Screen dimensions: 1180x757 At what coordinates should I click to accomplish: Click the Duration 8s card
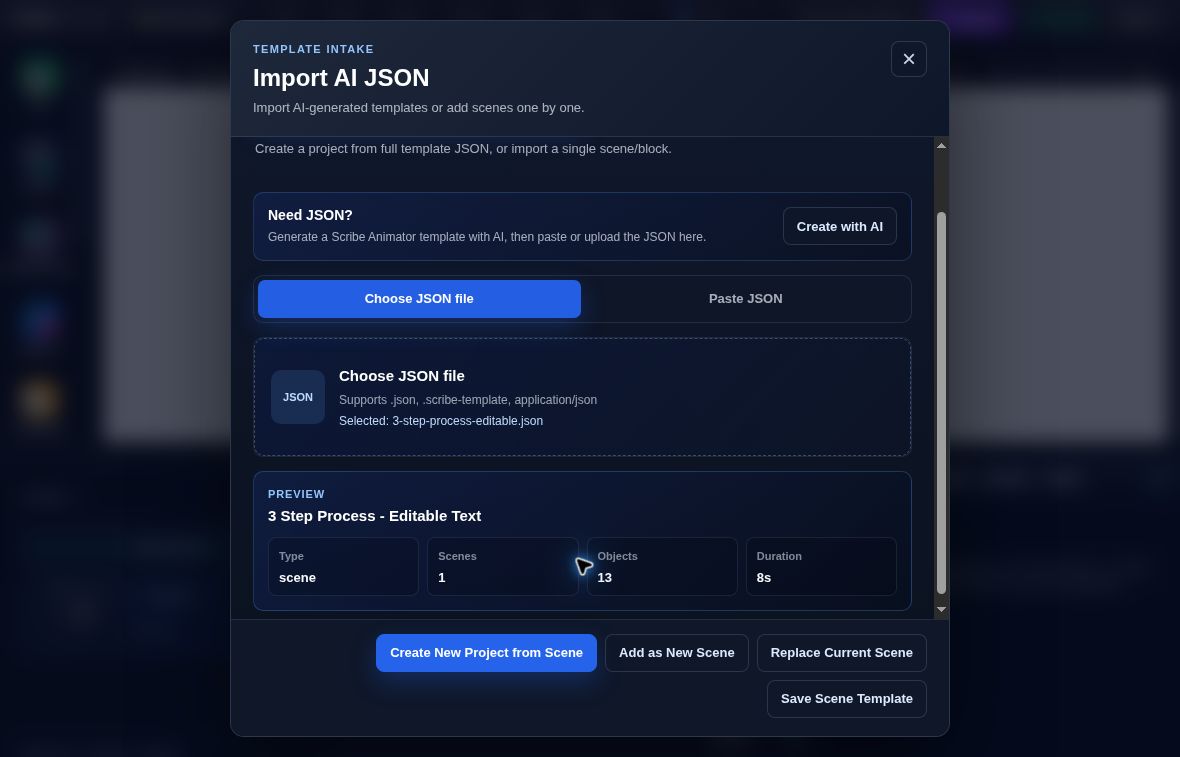tap(821, 567)
